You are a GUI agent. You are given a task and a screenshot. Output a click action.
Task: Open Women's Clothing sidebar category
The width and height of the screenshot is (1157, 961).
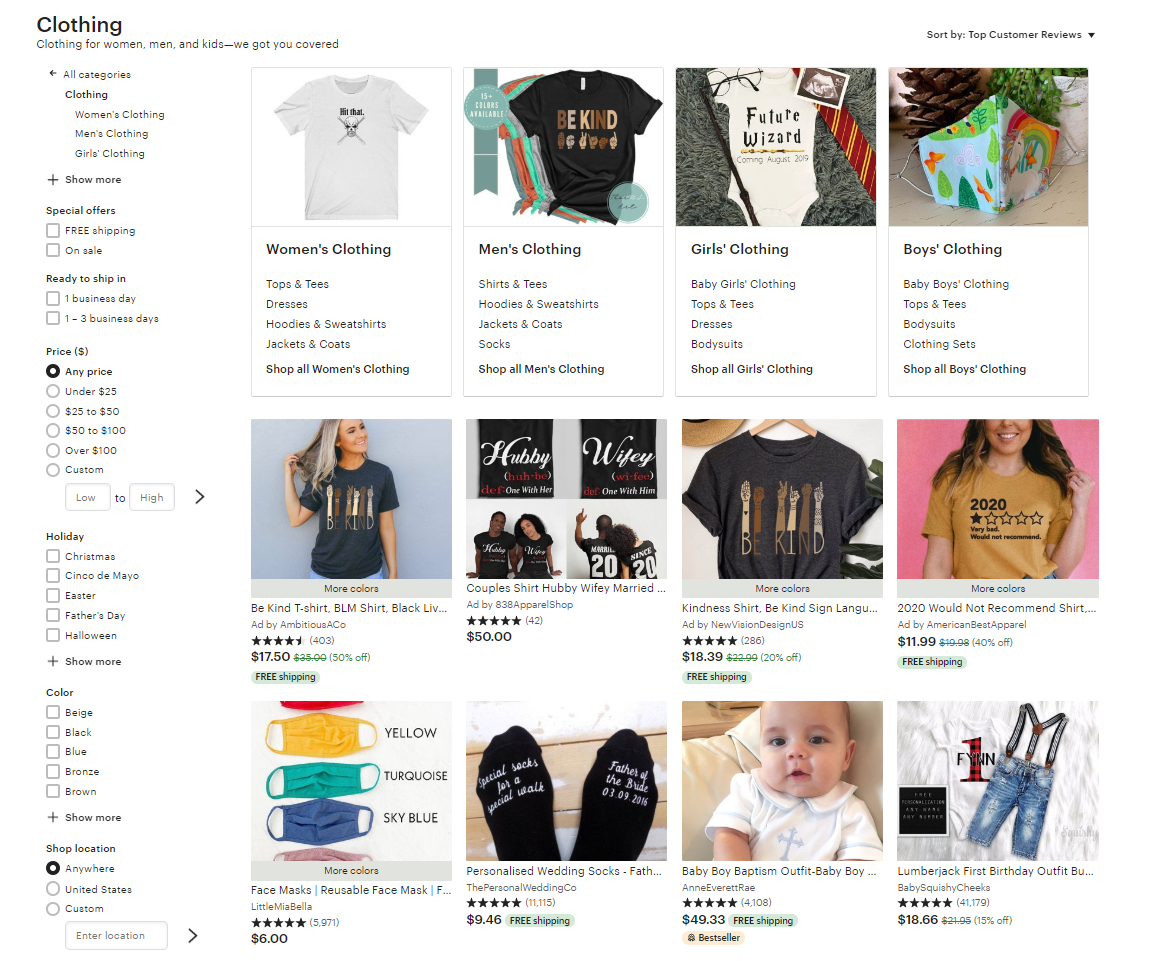point(120,114)
